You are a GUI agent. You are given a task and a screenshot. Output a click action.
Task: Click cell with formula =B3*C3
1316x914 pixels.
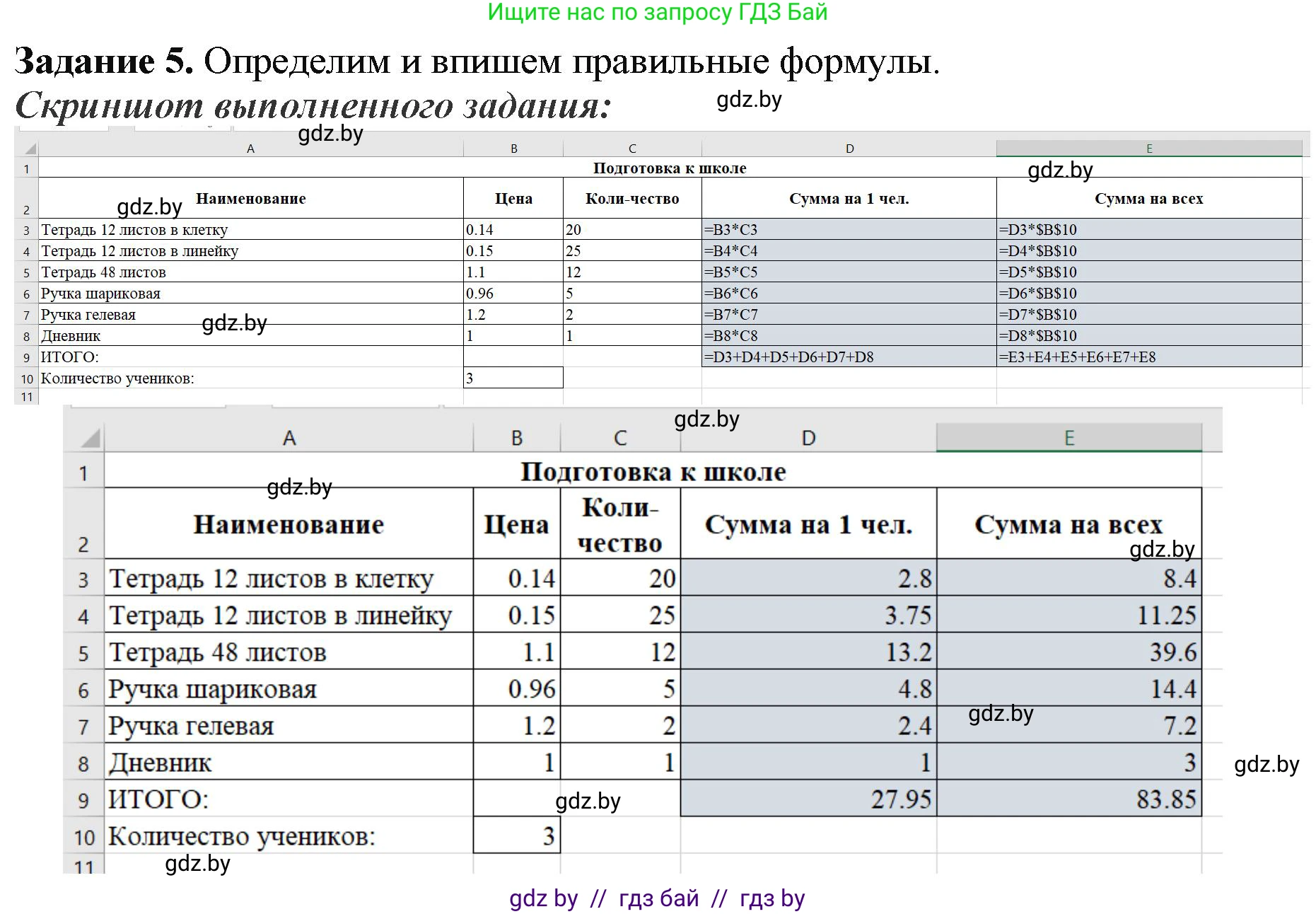pyautogui.click(x=849, y=229)
